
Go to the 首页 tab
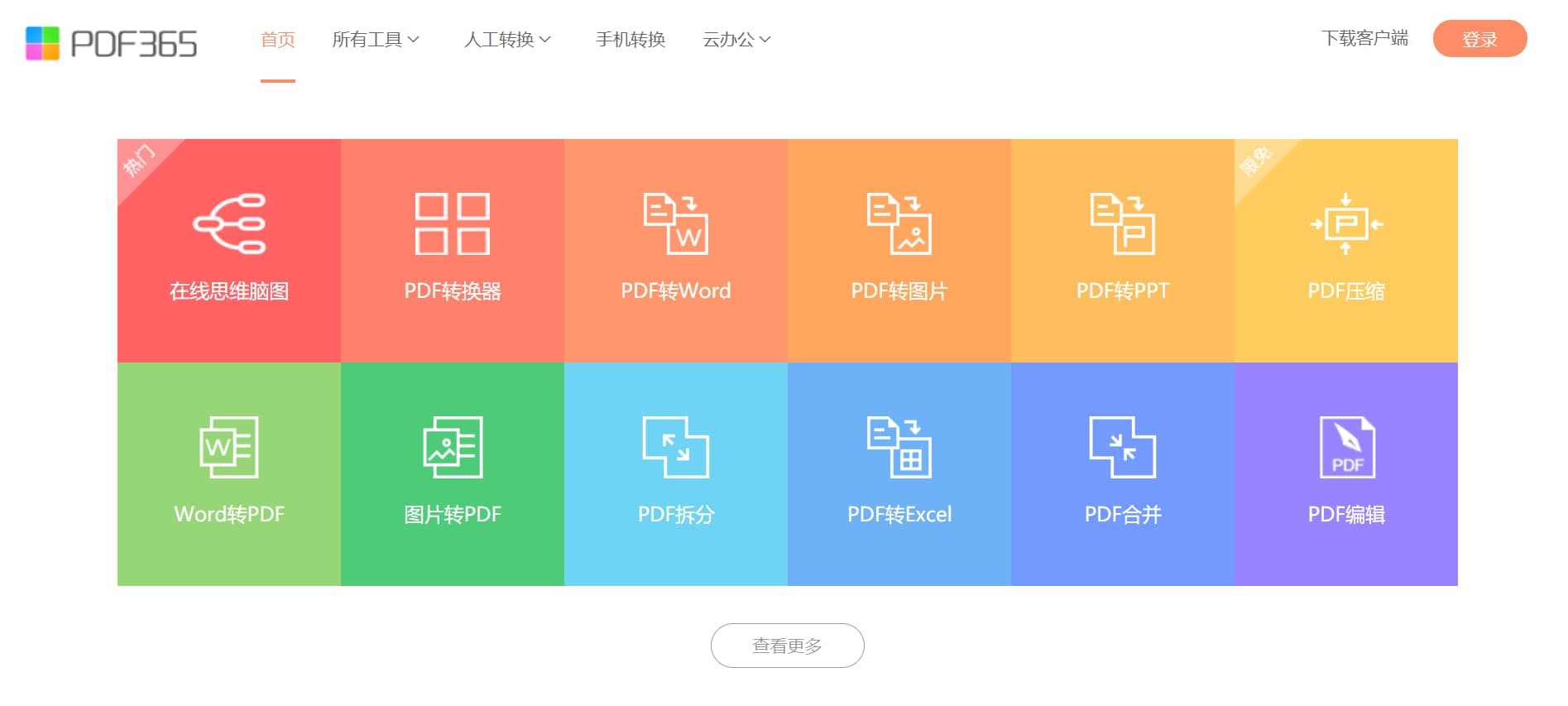coord(278,40)
